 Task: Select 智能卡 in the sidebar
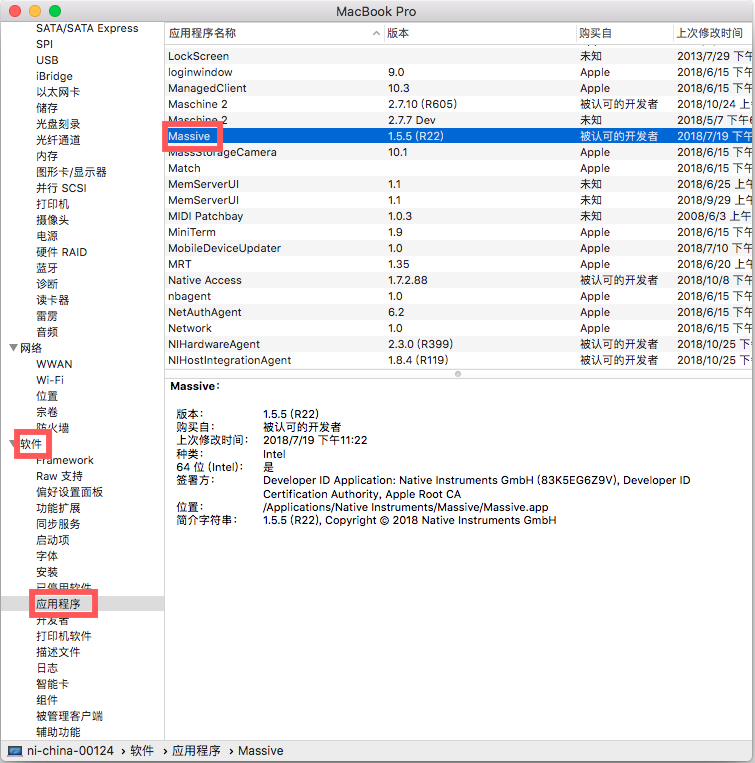[53, 684]
